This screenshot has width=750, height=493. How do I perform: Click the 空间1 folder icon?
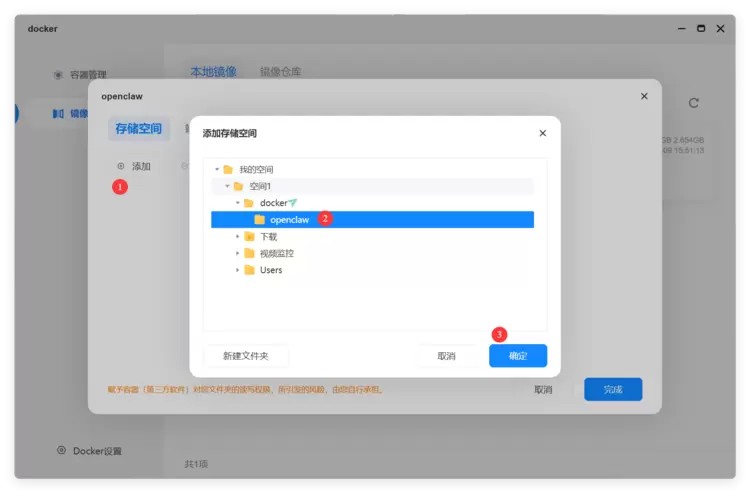pos(238,186)
